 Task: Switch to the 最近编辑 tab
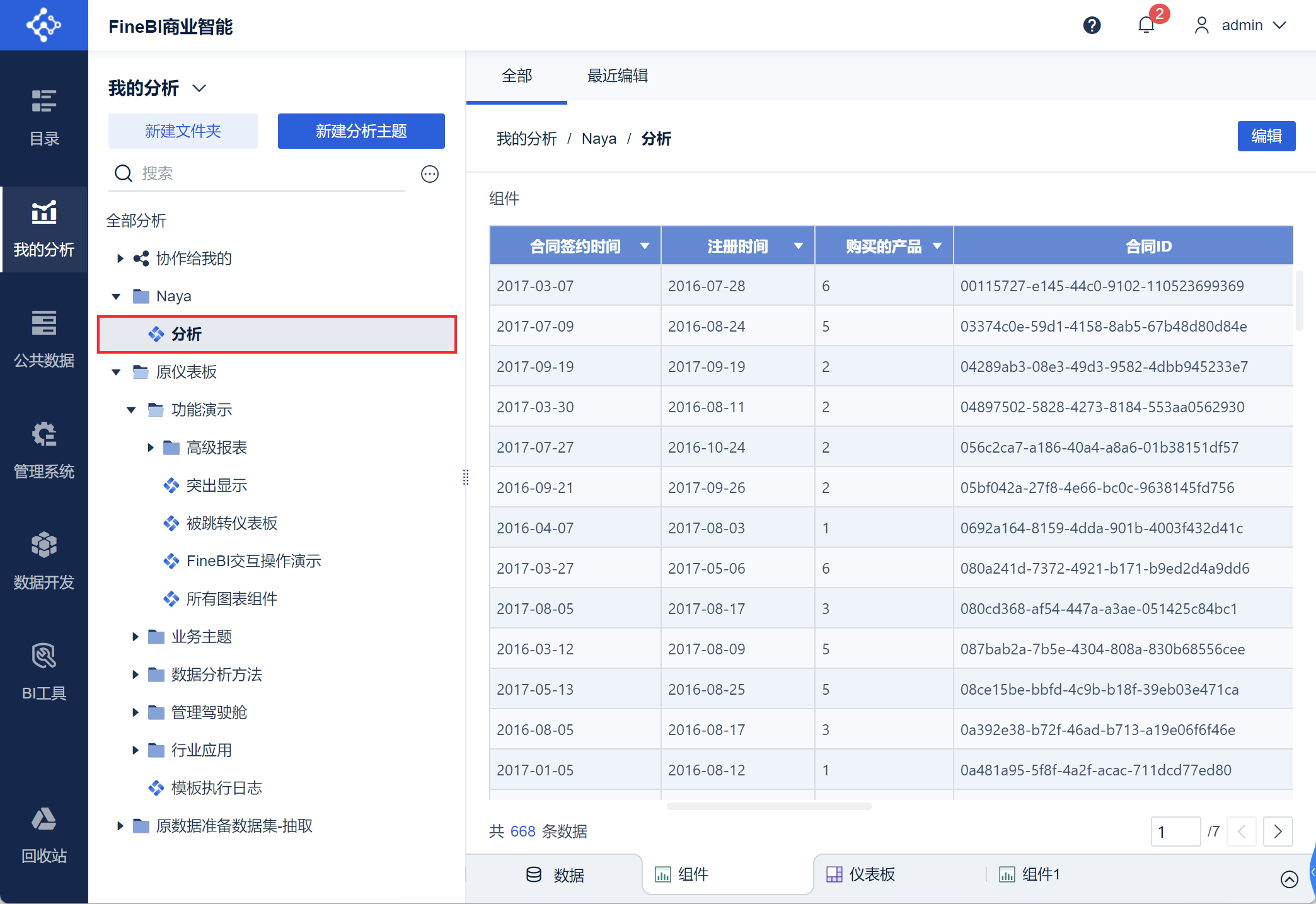pyautogui.click(x=618, y=76)
